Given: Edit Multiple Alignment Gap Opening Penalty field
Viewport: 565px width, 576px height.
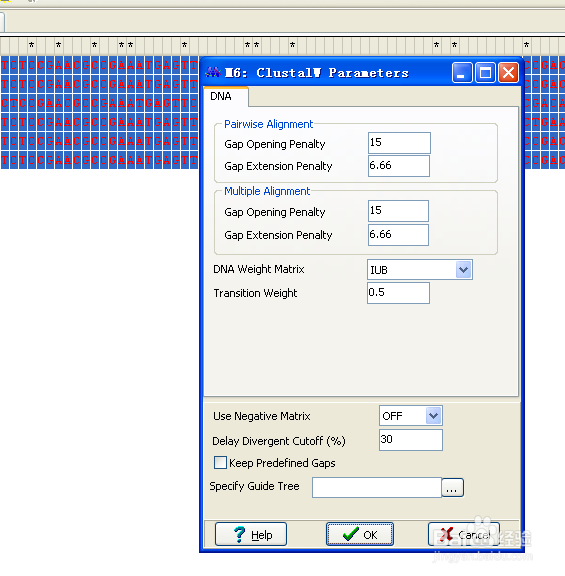Looking at the screenshot, I should [398, 211].
